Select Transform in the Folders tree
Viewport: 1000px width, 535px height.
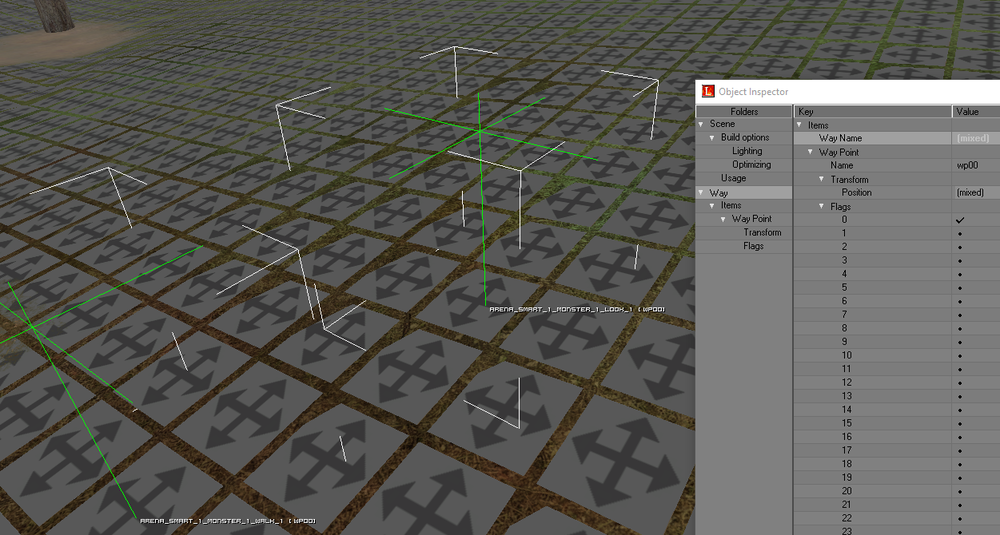click(x=762, y=233)
